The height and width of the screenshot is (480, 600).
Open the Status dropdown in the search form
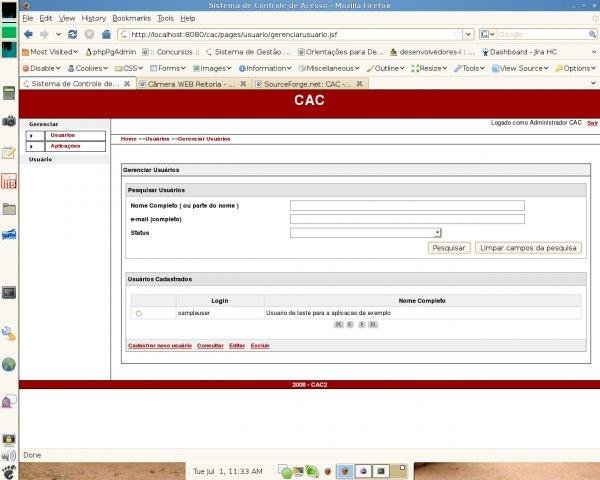[x=438, y=233]
